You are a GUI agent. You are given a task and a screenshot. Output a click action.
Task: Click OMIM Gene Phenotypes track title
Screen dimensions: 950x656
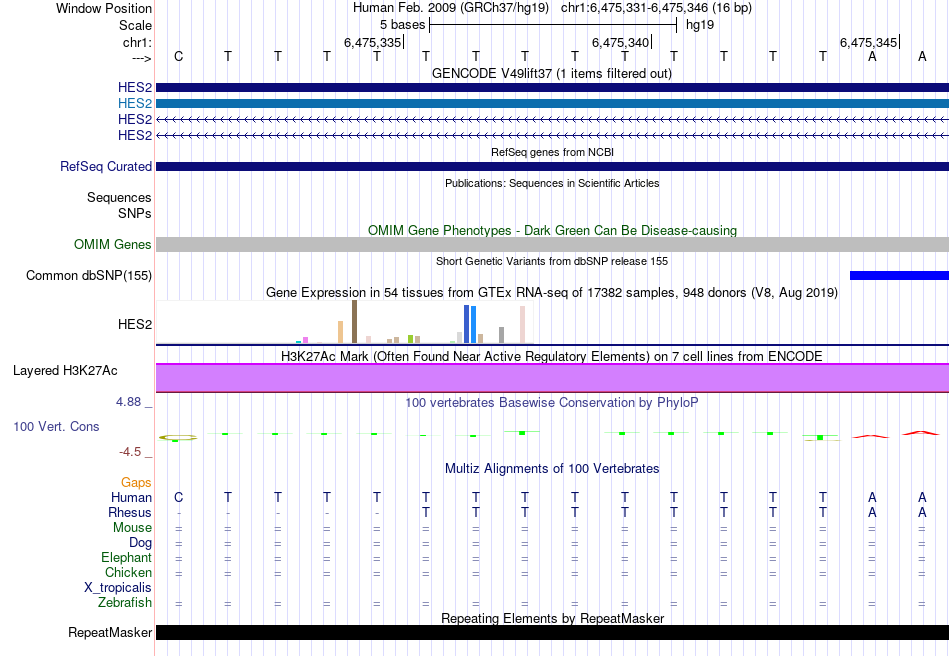pos(552,231)
